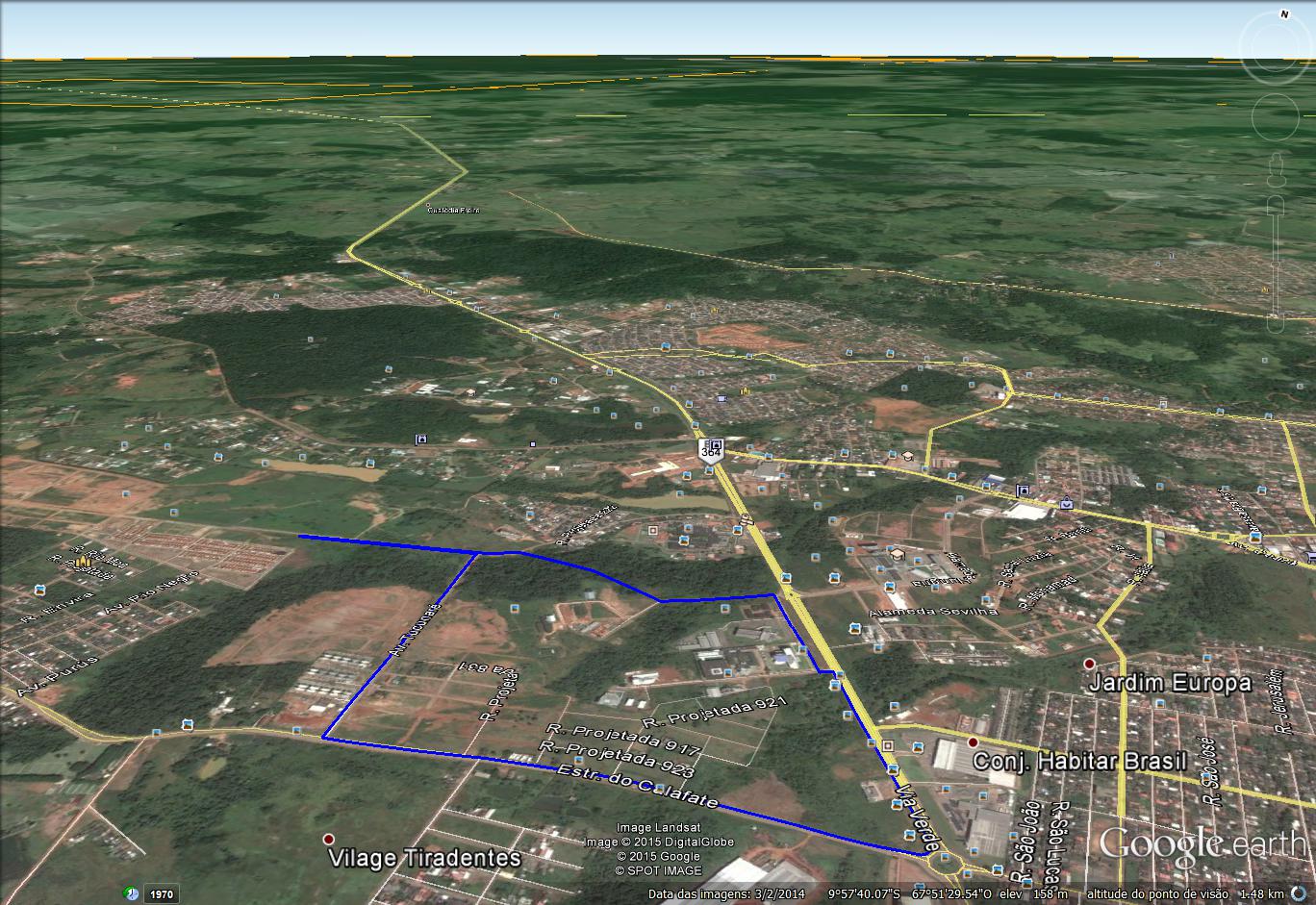The height and width of the screenshot is (905, 1316).
Task: Open the historical imagery clock icon
Action: tap(131, 893)
